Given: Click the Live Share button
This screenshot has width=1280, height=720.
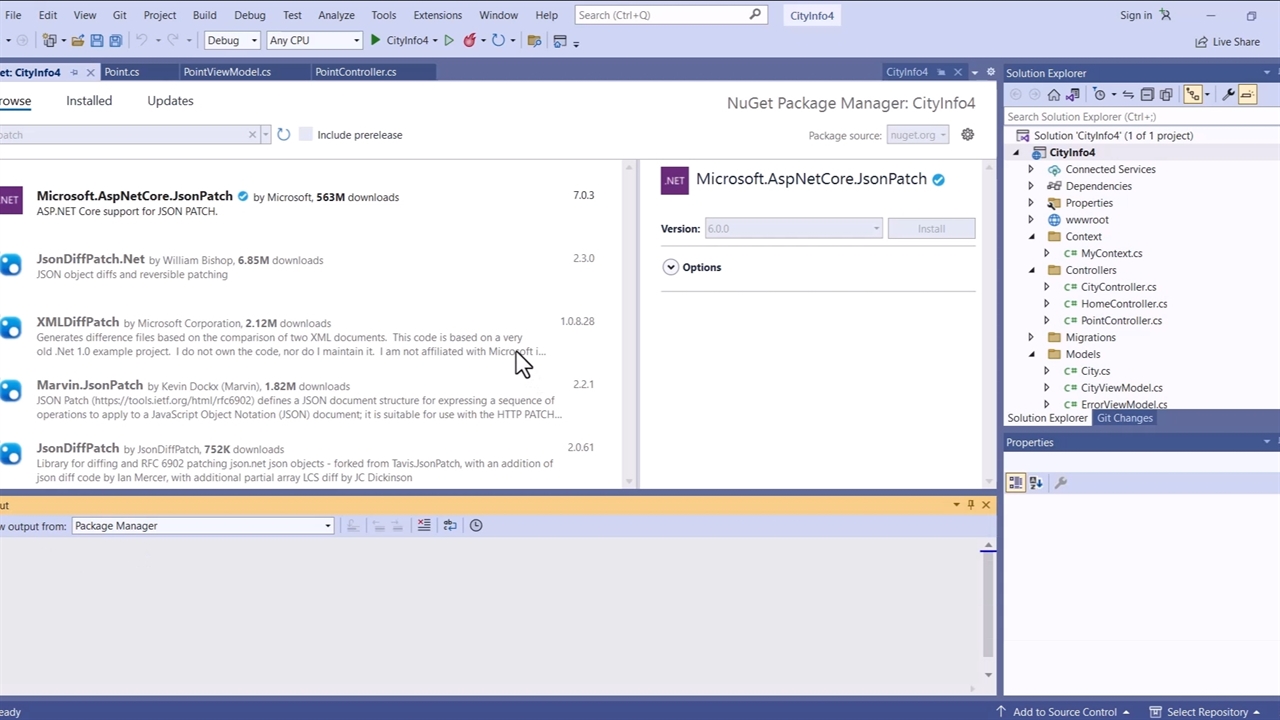Looking at the screenshot, I should [x=1227, y=42].
